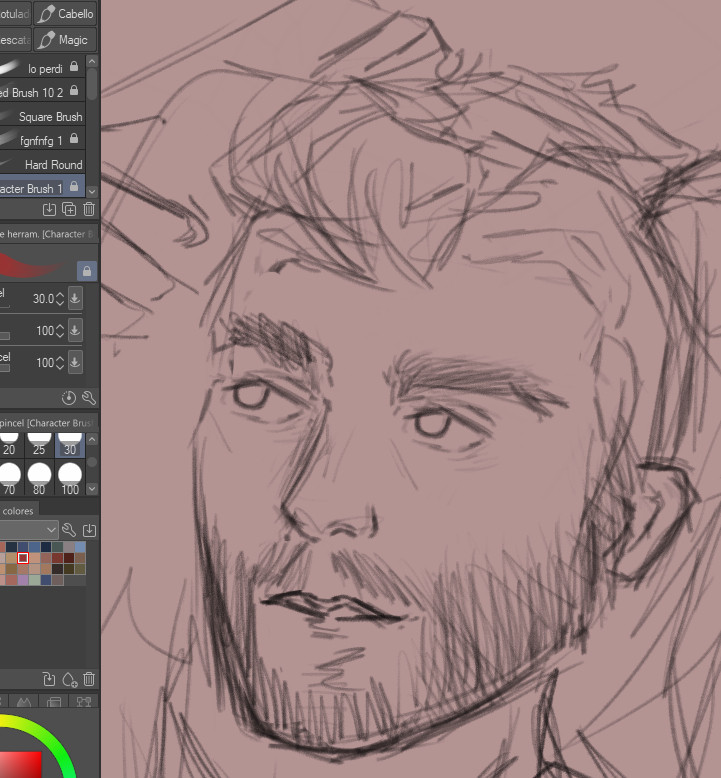The width and height of the screenshot is (721, 778).
Task: Pick the 80 brush size preset
Action: (x=39, y=479)
